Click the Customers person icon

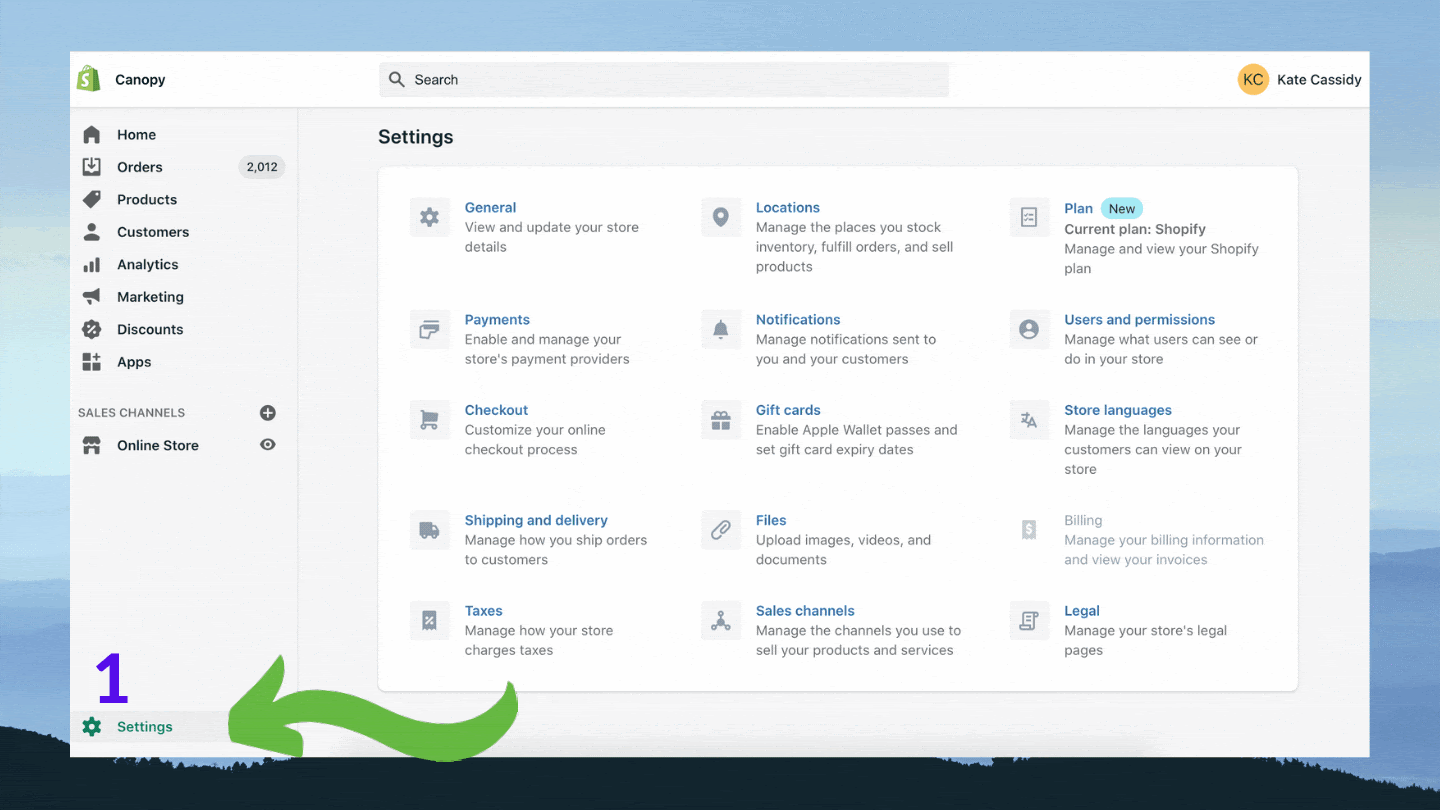(x=92, y=232)
